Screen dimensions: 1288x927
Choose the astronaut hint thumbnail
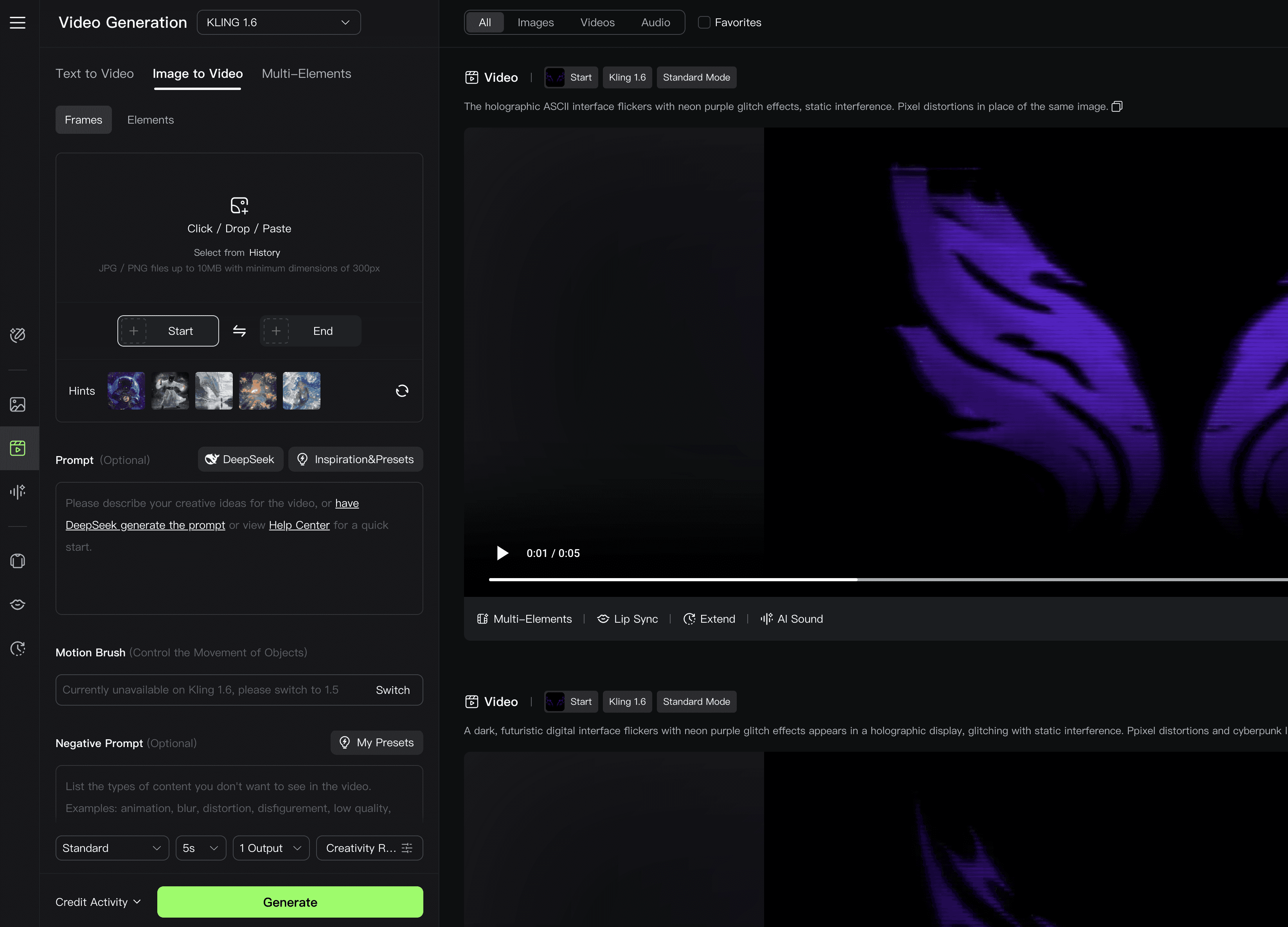tap(126, 391)
